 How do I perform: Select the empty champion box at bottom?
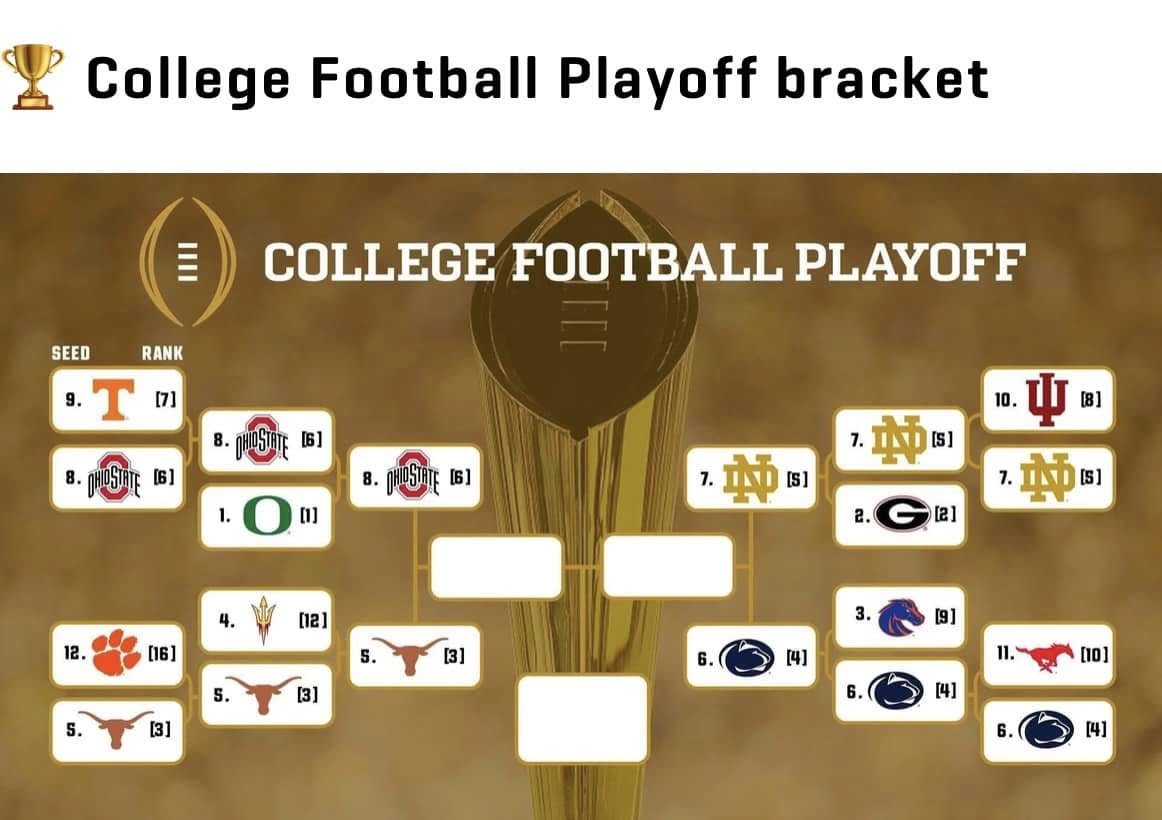point(582,719)
